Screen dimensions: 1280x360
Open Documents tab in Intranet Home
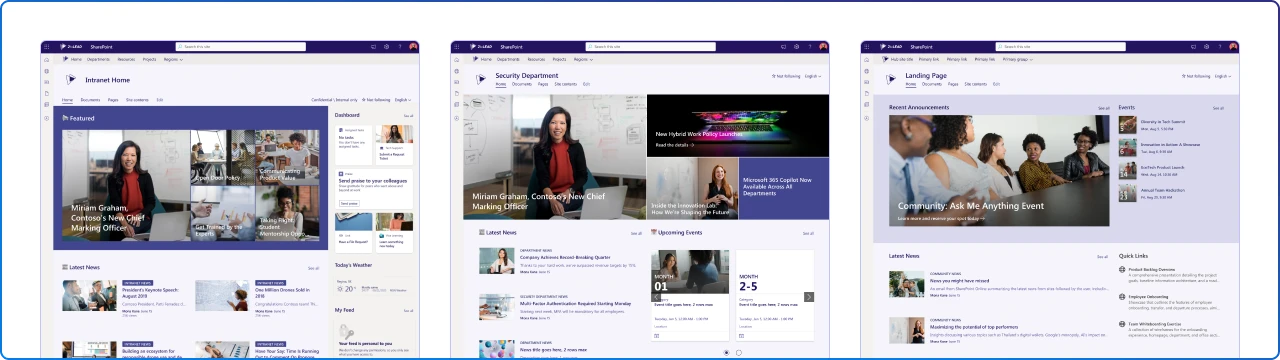pyautogui.click(x=90, y=100)
